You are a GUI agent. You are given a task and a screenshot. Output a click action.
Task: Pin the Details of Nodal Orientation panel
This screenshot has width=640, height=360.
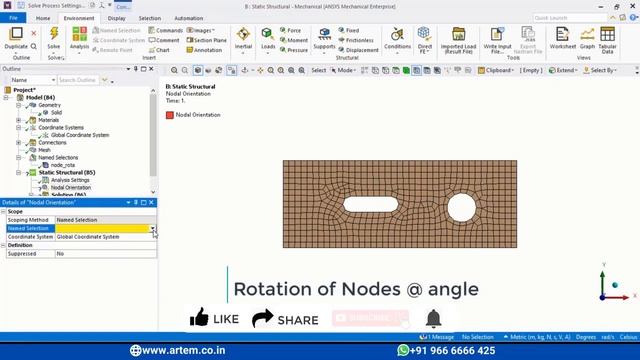click(x=136, y=202)
